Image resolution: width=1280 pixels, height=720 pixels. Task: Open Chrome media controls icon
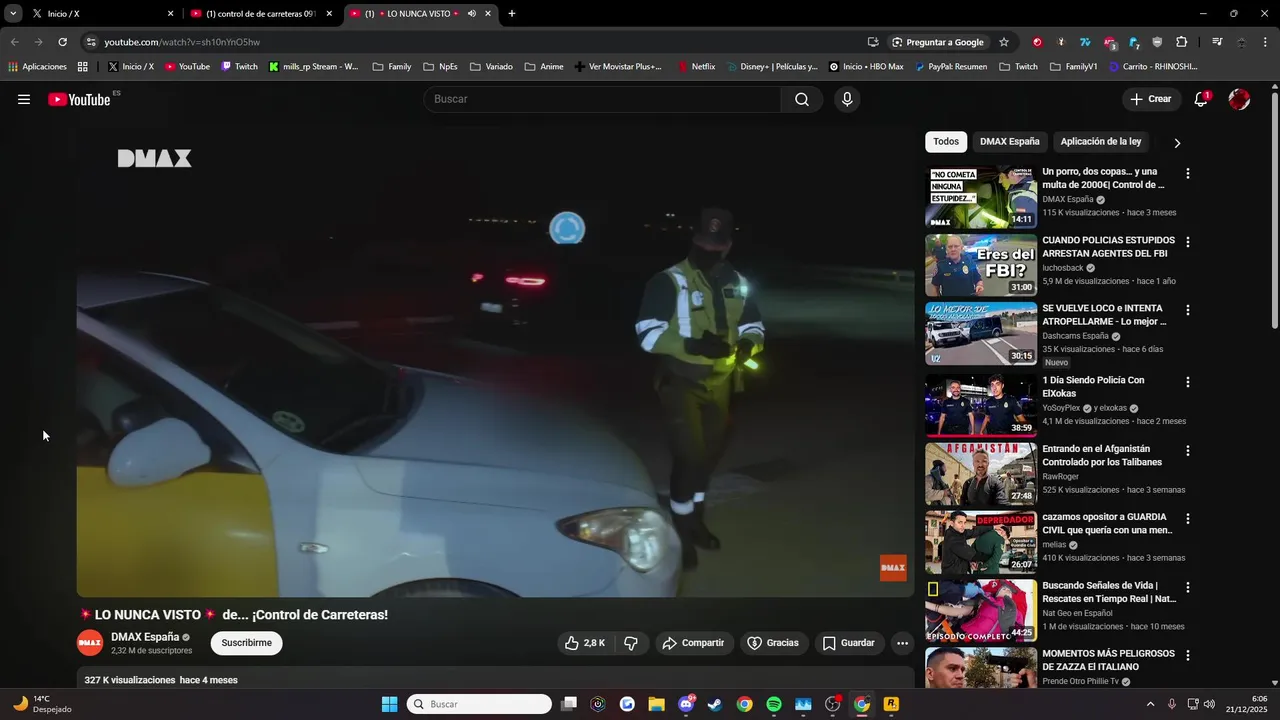click(x=1217, y=42)
